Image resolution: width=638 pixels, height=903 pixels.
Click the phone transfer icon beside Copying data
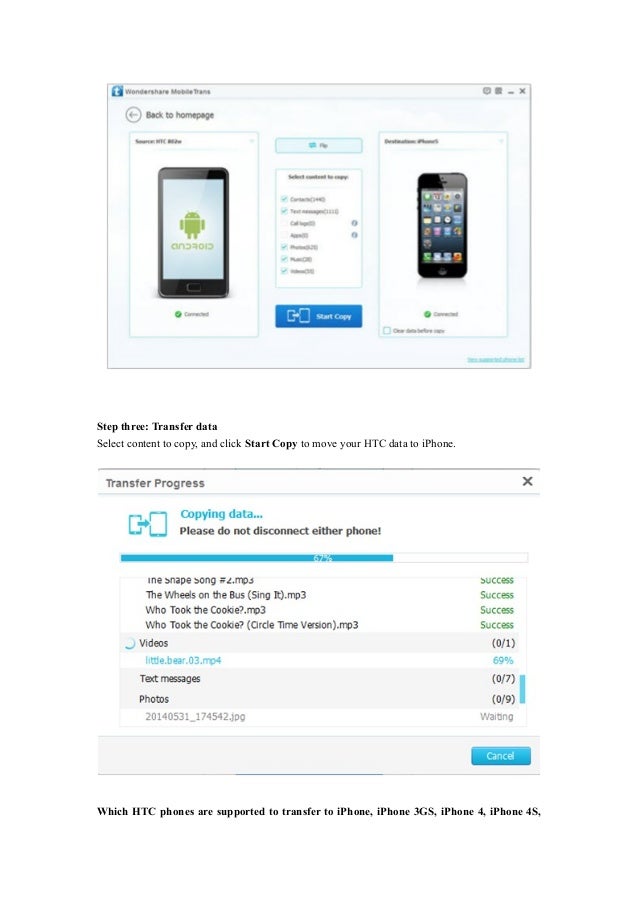148,524
